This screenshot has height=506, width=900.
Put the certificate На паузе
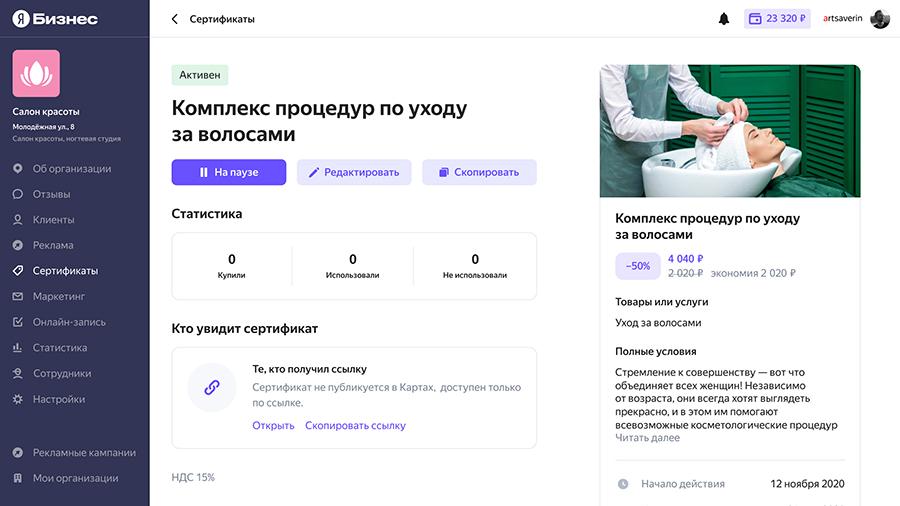pyautogui.click(x=229, y=172)
